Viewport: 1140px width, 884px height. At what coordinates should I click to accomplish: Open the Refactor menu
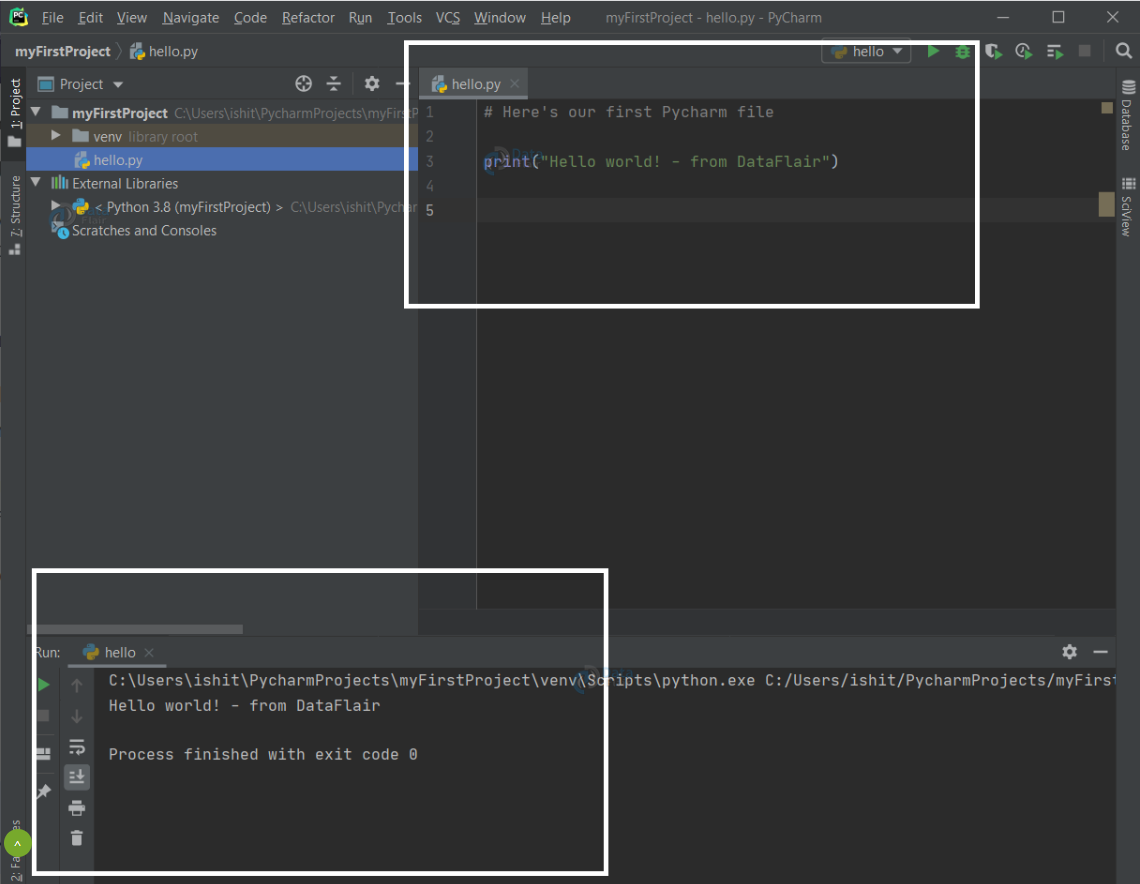pyautogui.click(x=308, y=17)
